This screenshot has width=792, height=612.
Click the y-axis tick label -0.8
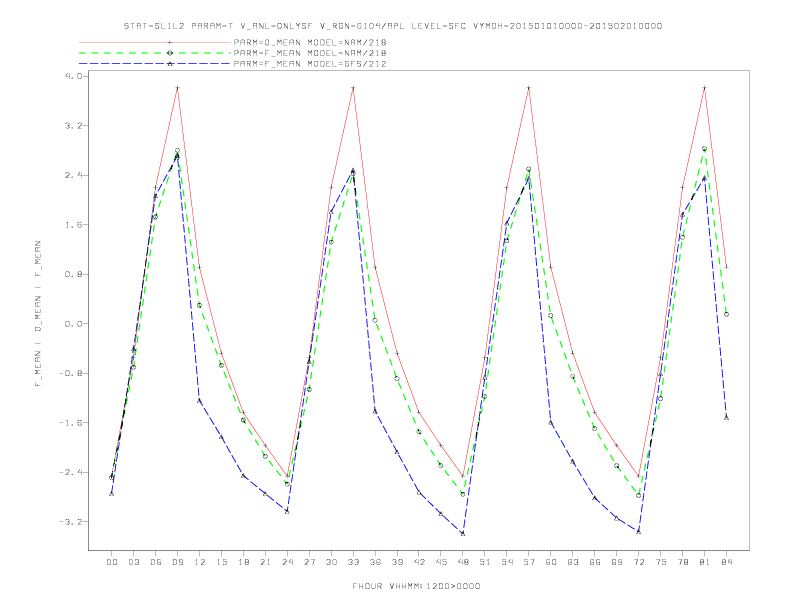[71, 373]
